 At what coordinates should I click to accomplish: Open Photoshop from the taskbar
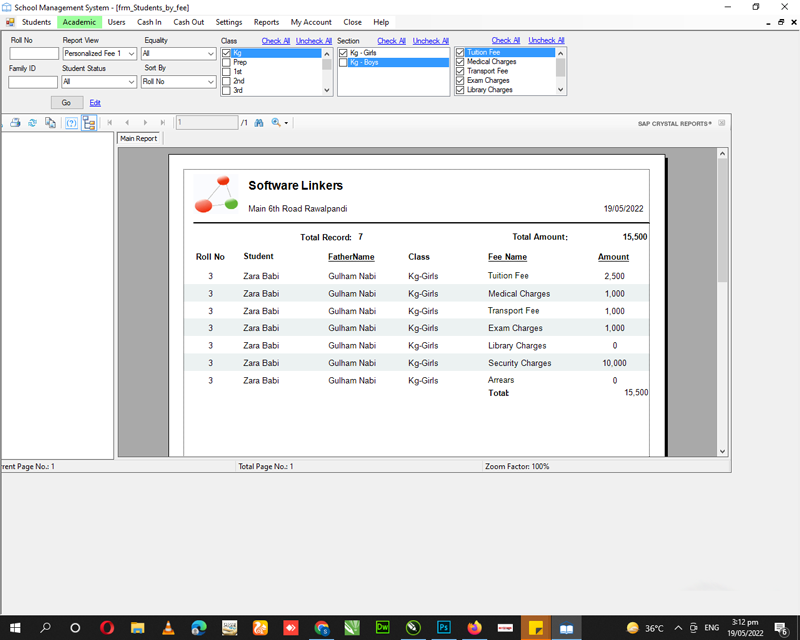443,628
